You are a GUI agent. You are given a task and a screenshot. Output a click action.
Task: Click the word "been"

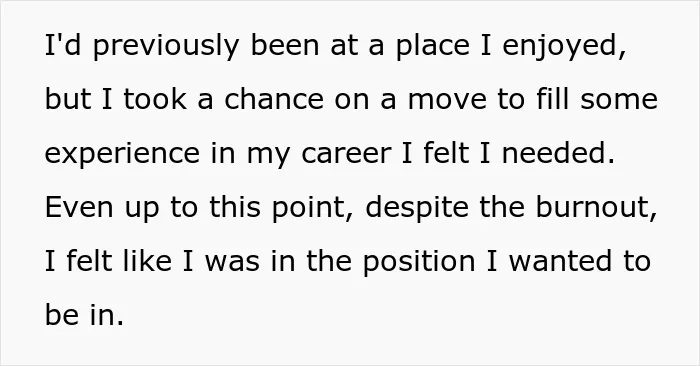[x=285, y=45]
